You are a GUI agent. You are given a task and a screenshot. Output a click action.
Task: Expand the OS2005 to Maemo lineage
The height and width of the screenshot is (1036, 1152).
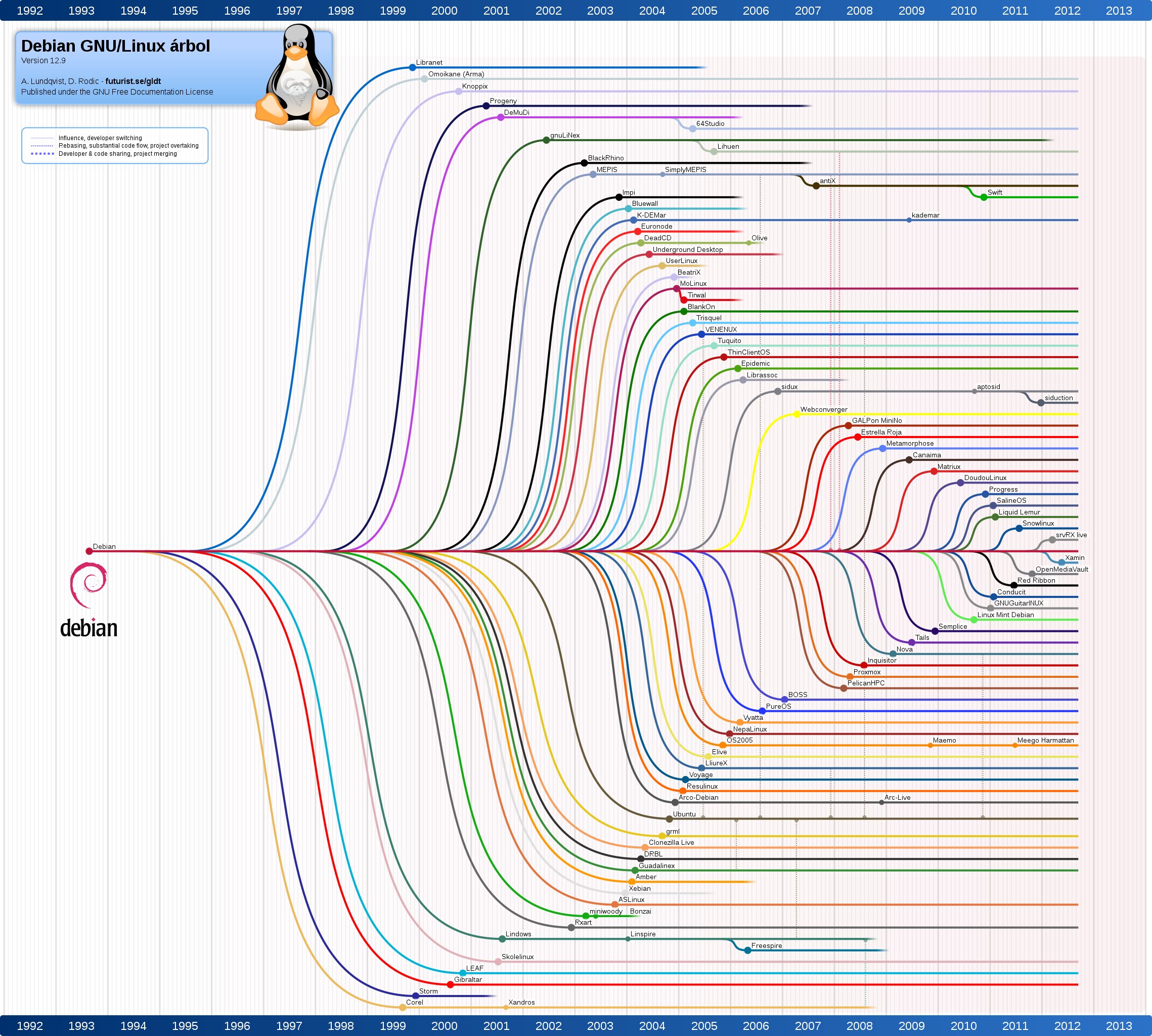[x=825, y=745]
